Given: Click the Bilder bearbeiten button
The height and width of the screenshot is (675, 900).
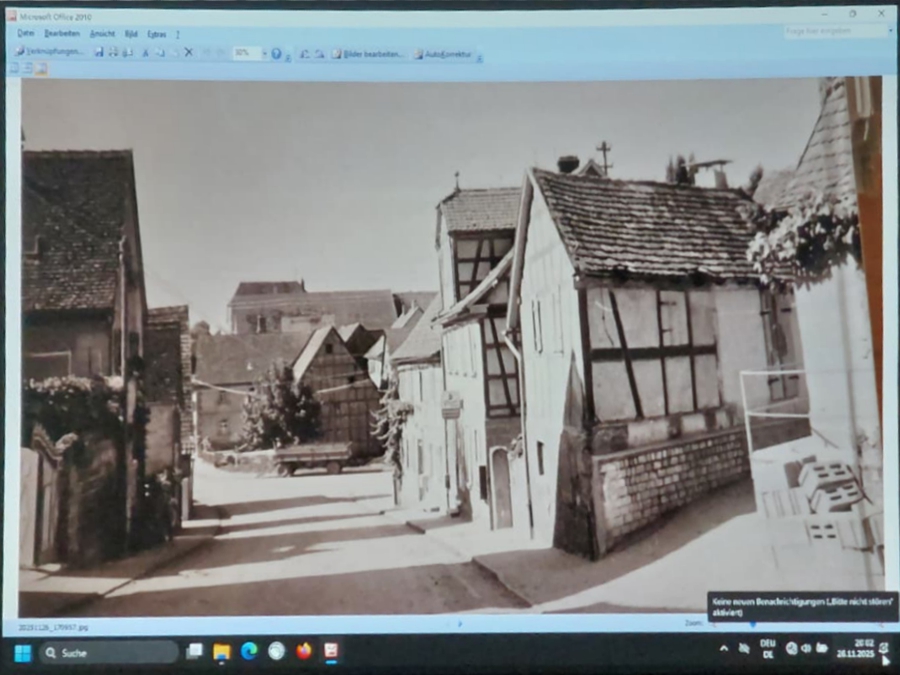Looking at the screenshot, I should click(367, 53).
